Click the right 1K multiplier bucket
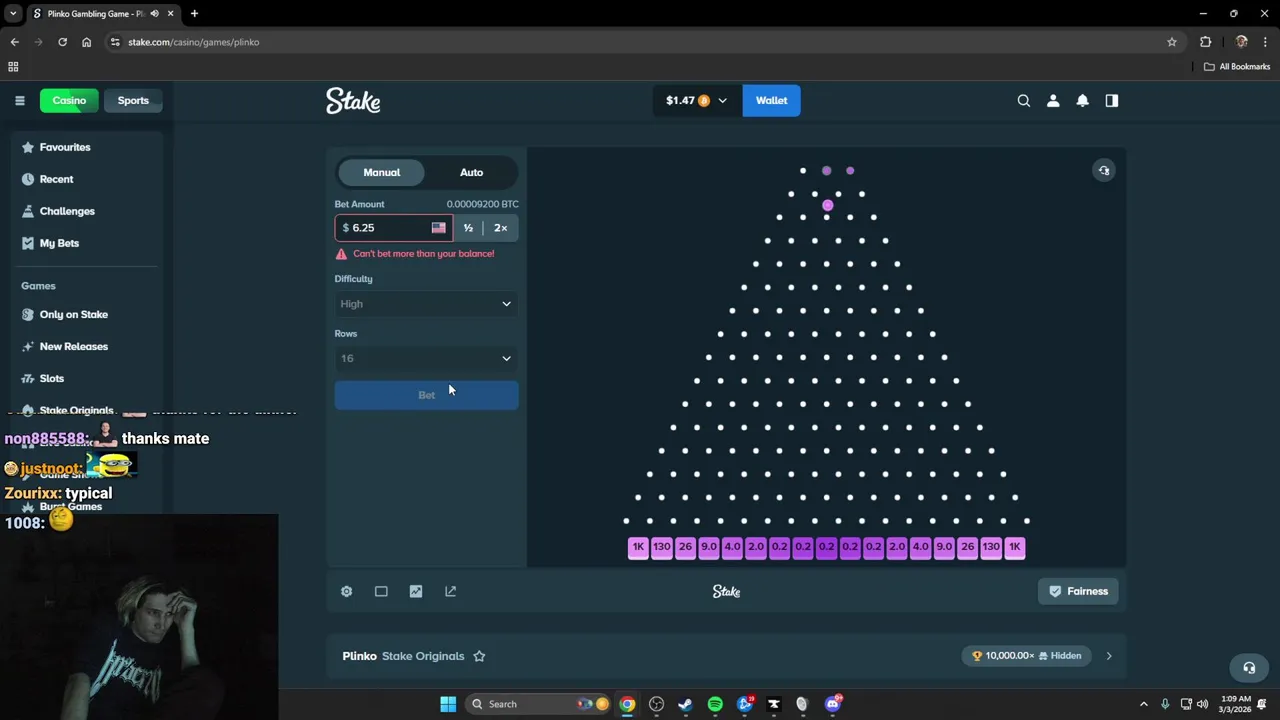Image resolution: width=1280 pixels, height=720 pixels. [x=1015, y=547]
